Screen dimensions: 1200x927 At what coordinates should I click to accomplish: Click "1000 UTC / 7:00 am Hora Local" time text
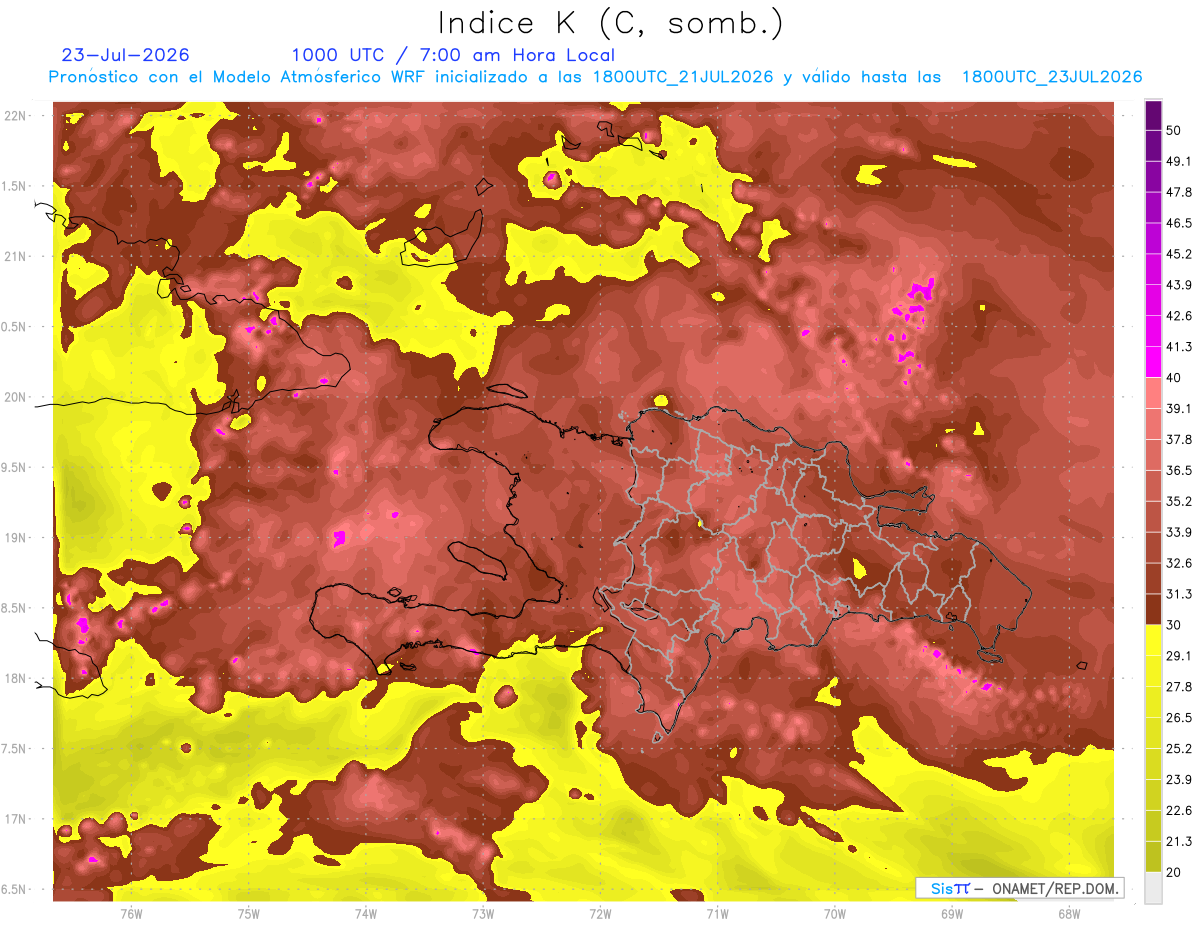[453, 55]
